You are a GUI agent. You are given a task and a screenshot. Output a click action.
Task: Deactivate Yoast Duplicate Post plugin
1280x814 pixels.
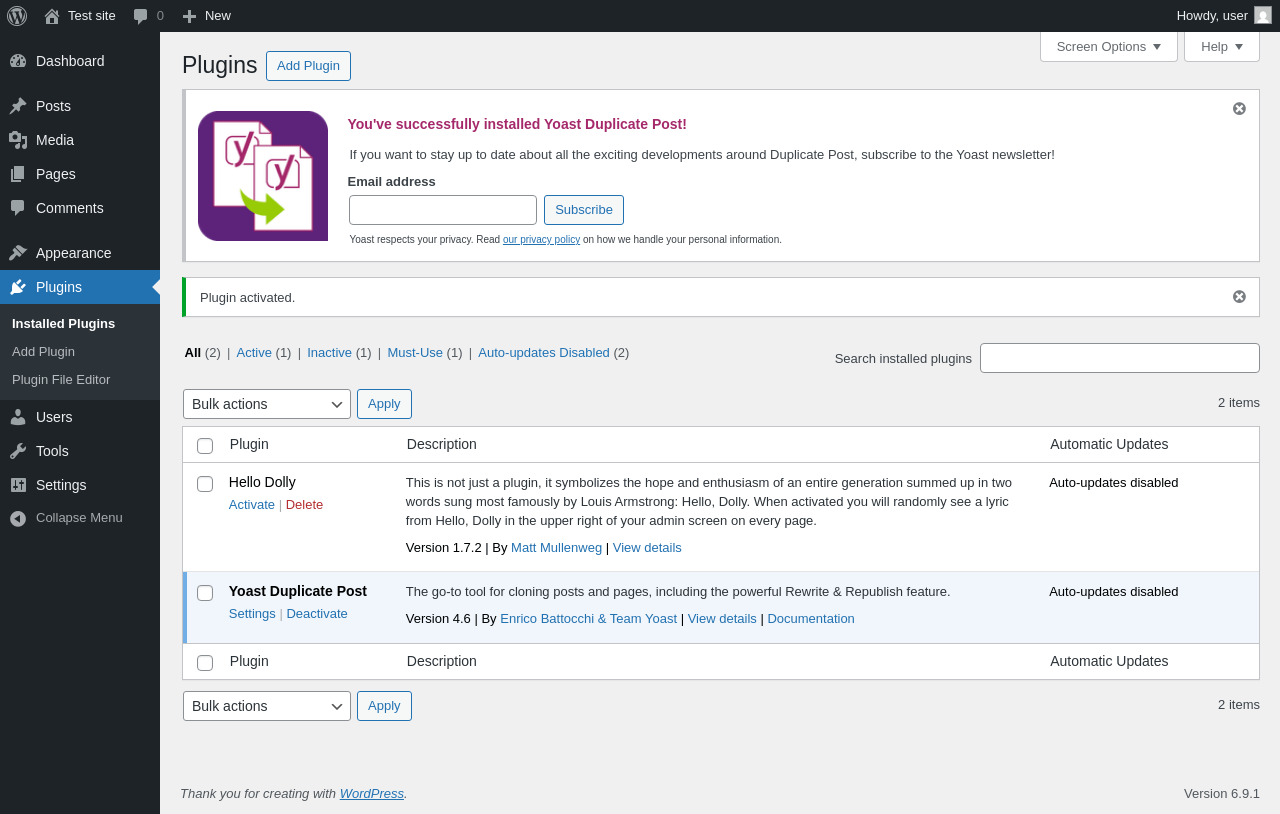pyautogui.click(x=317, y=614)
